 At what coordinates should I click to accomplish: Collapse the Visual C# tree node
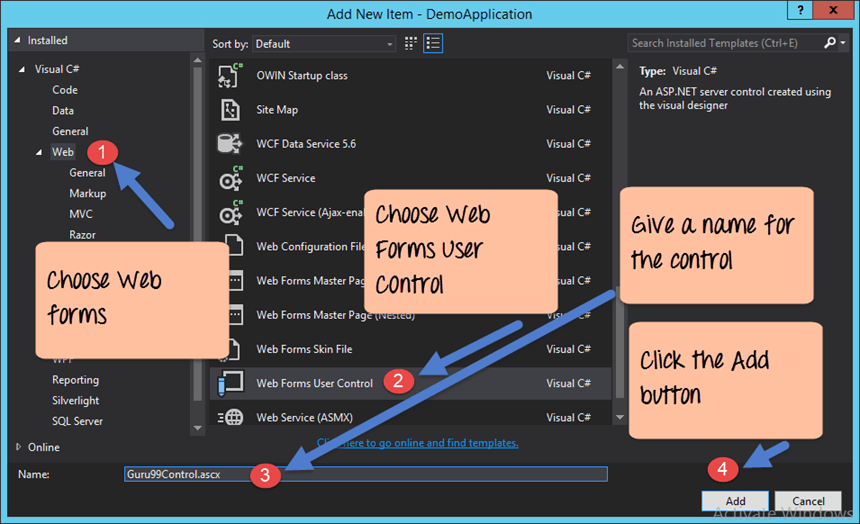click(23, 70)
